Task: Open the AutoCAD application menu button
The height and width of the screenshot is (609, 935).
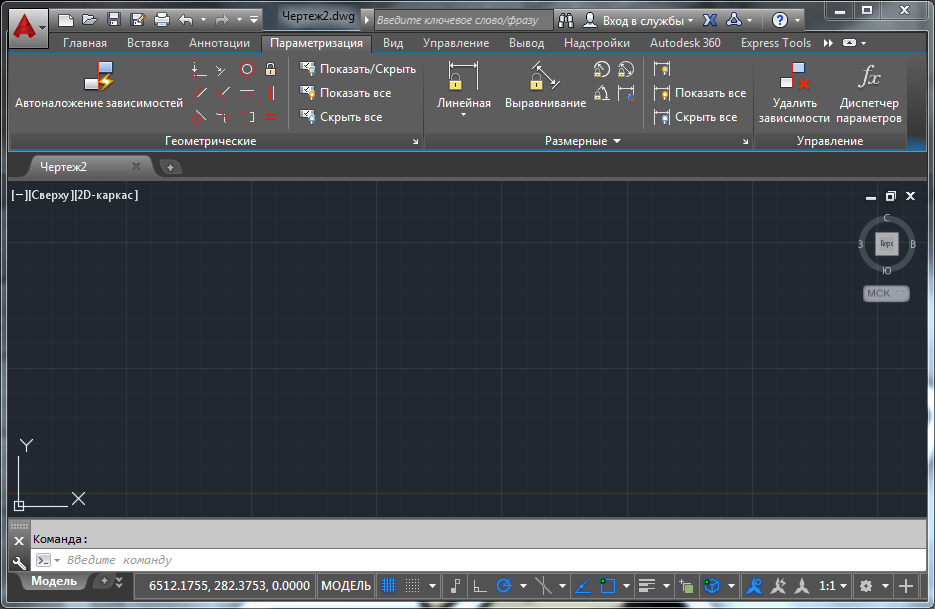Action: (28, 26)
